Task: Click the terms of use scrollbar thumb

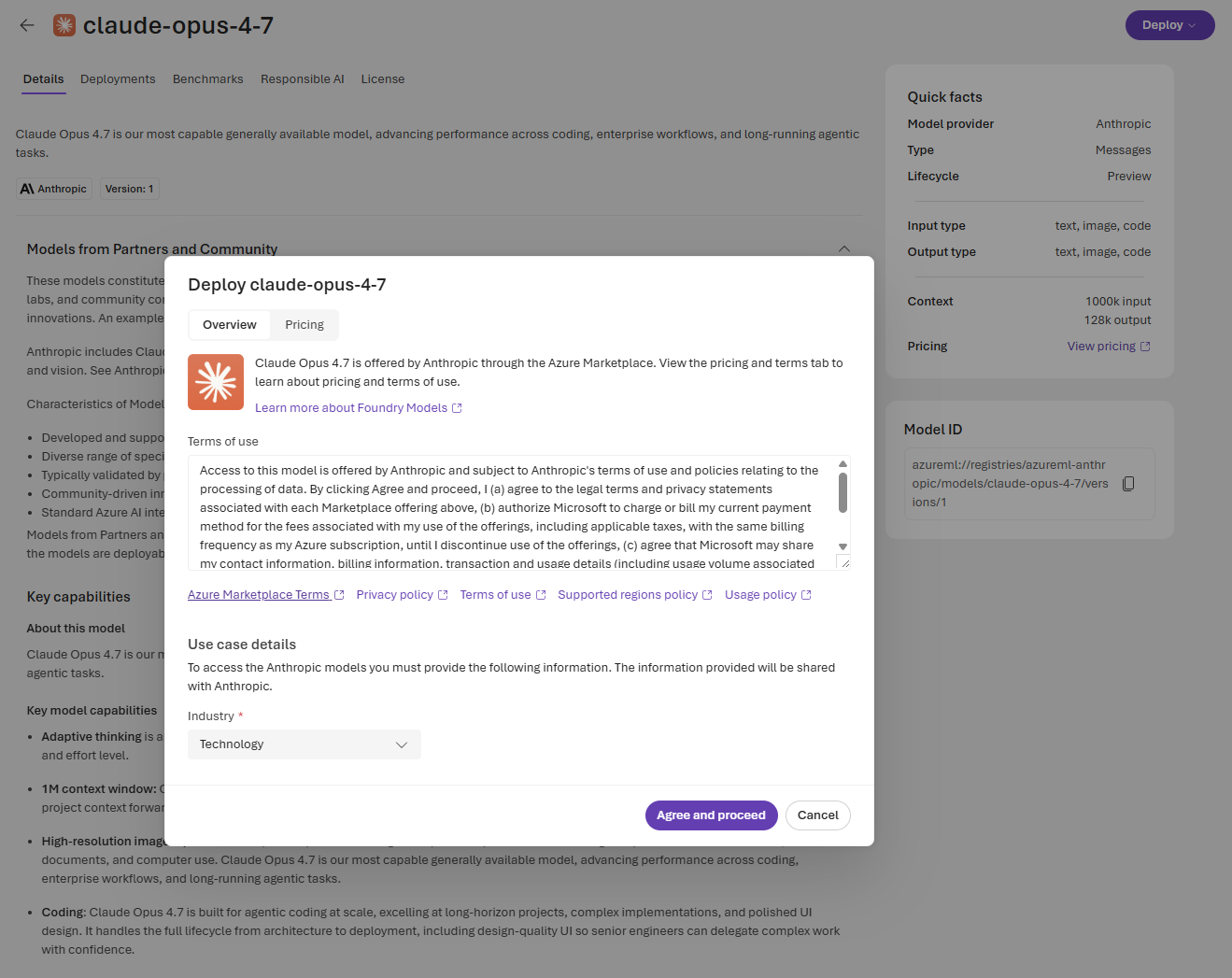Action: tap(843, 493)
